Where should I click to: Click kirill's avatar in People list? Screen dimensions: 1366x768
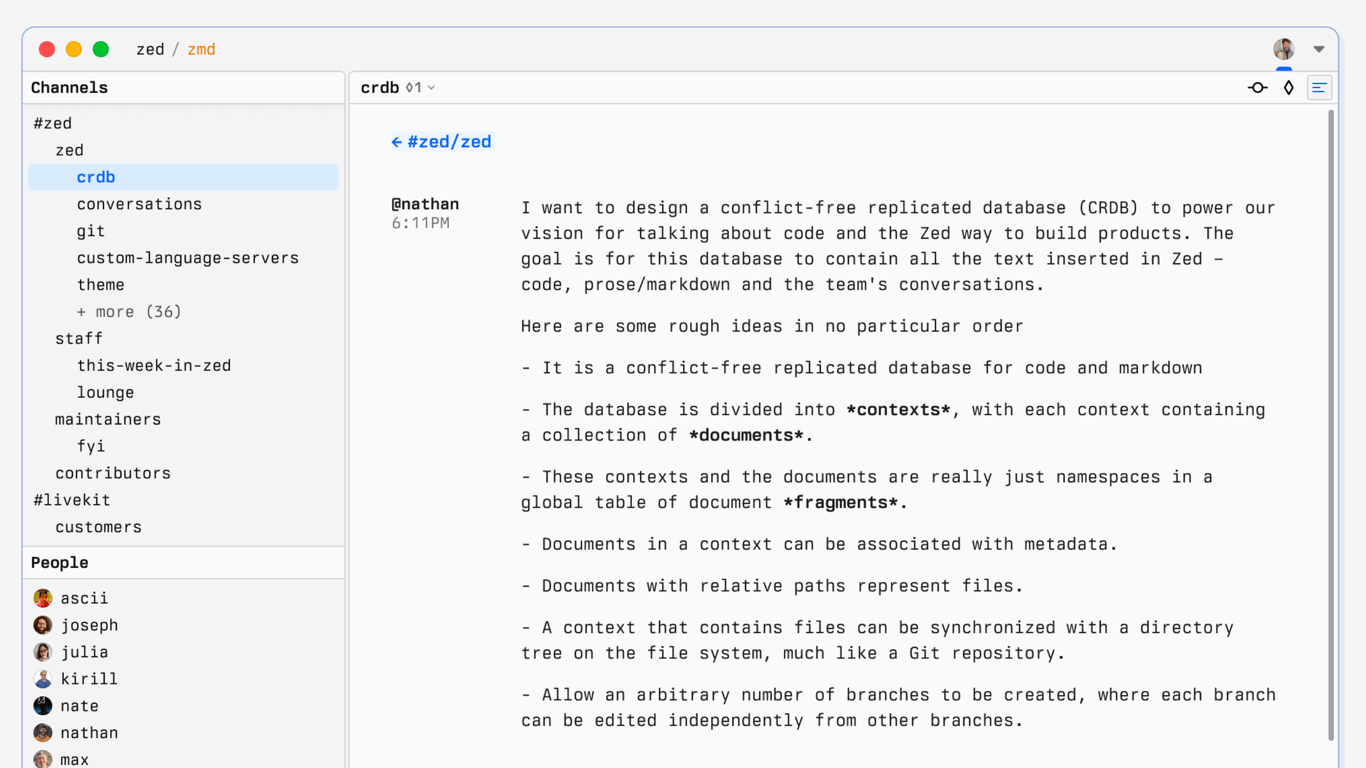coord(43,679)
